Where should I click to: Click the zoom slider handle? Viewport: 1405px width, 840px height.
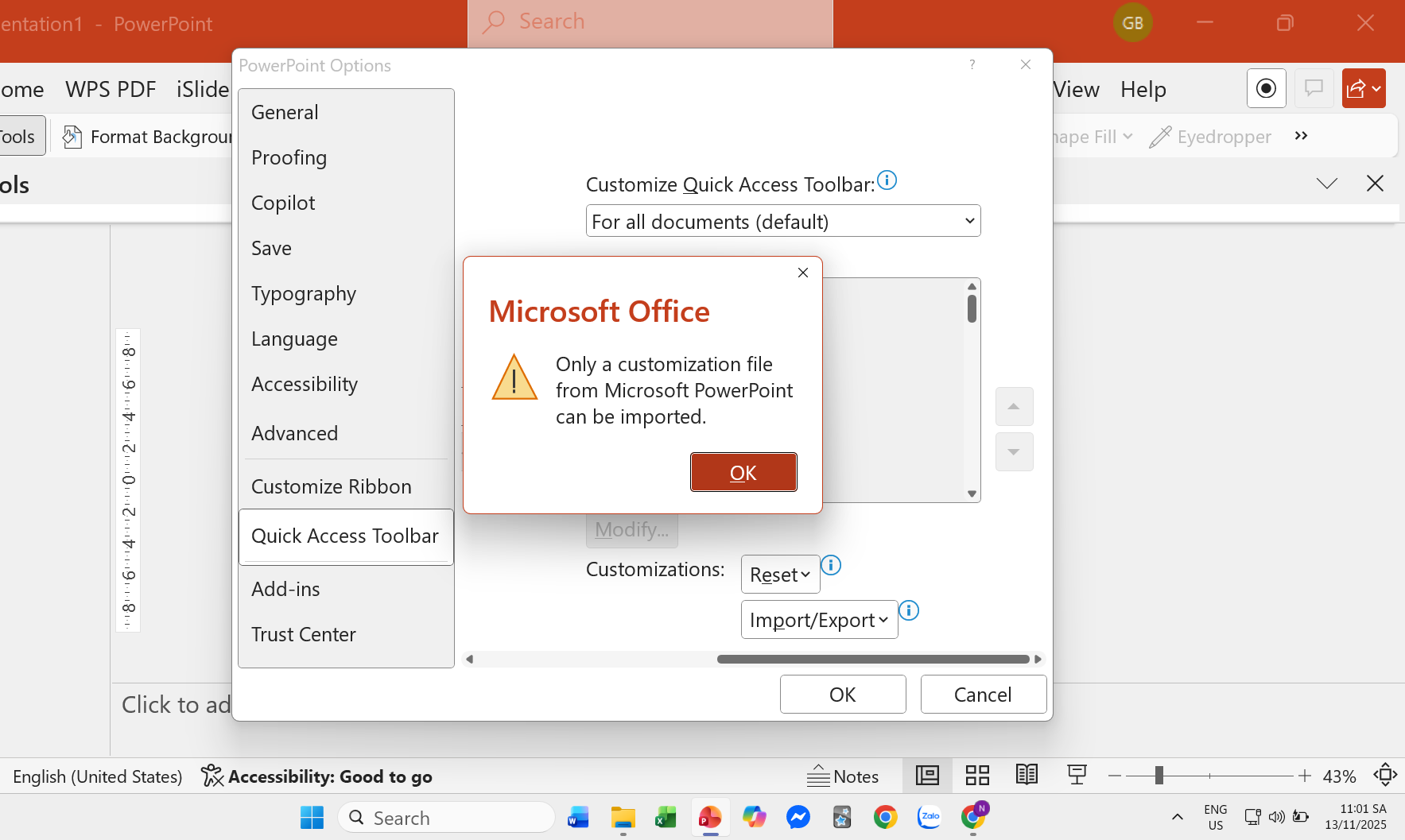(1159, 776)
